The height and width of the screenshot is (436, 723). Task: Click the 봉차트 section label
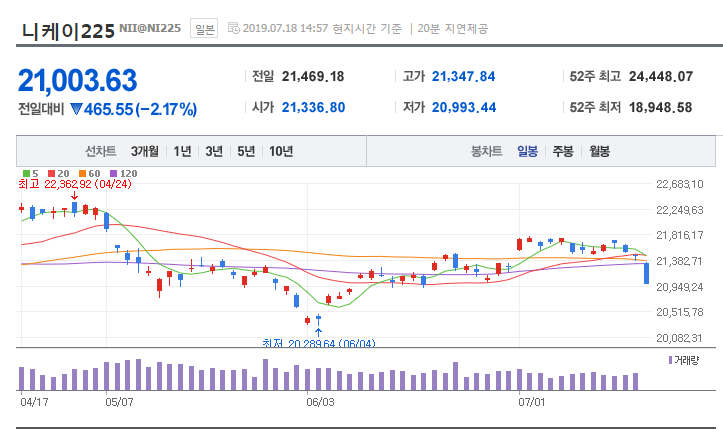click(486, 151)
